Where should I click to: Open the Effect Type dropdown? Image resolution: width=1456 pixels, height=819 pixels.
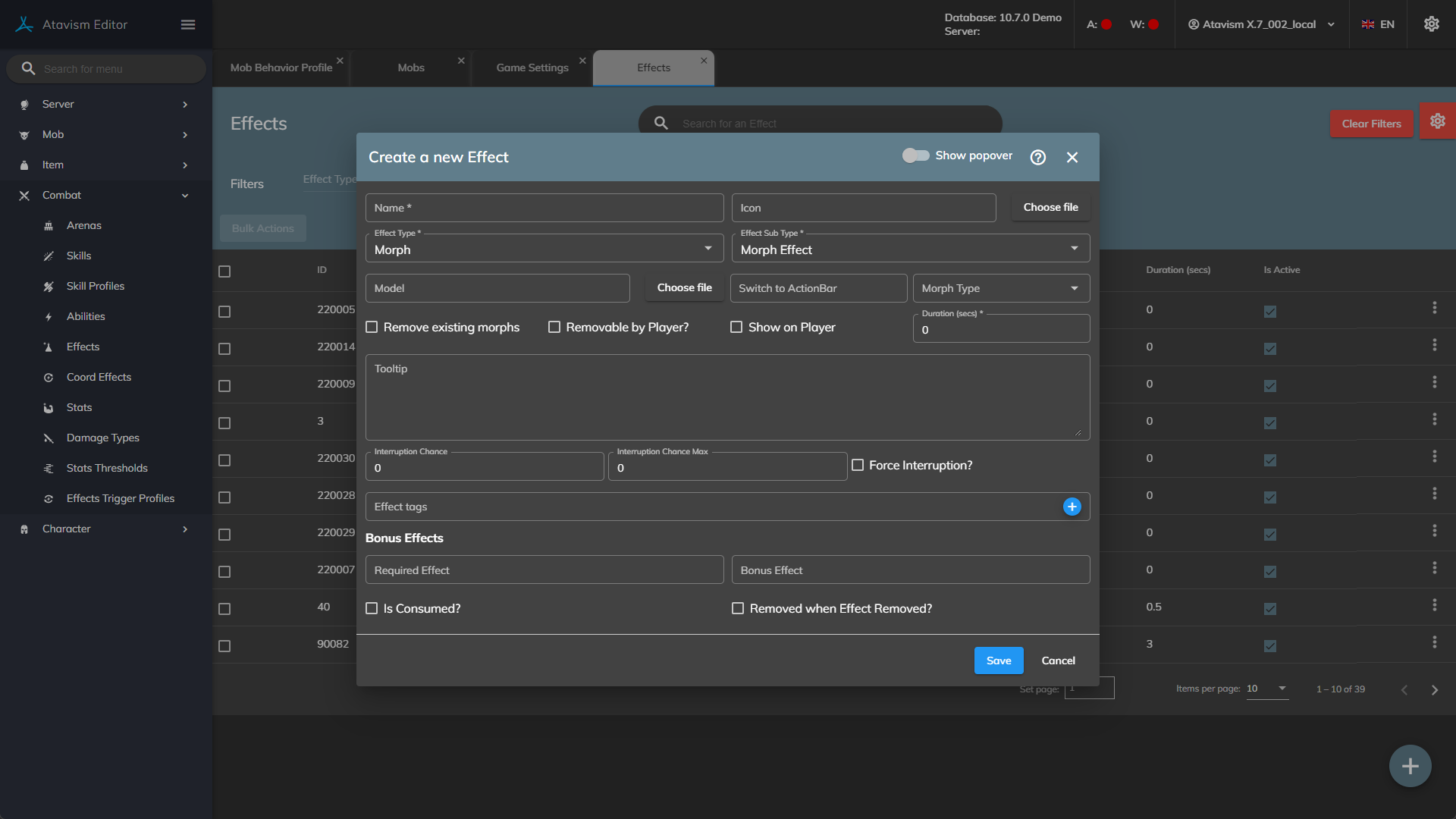point(544,249)
